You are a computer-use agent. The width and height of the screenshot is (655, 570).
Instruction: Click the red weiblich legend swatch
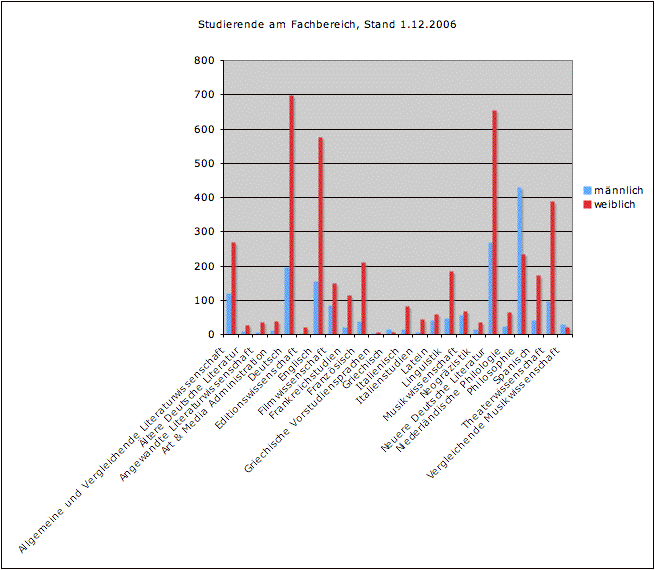[x=587, y=204]
